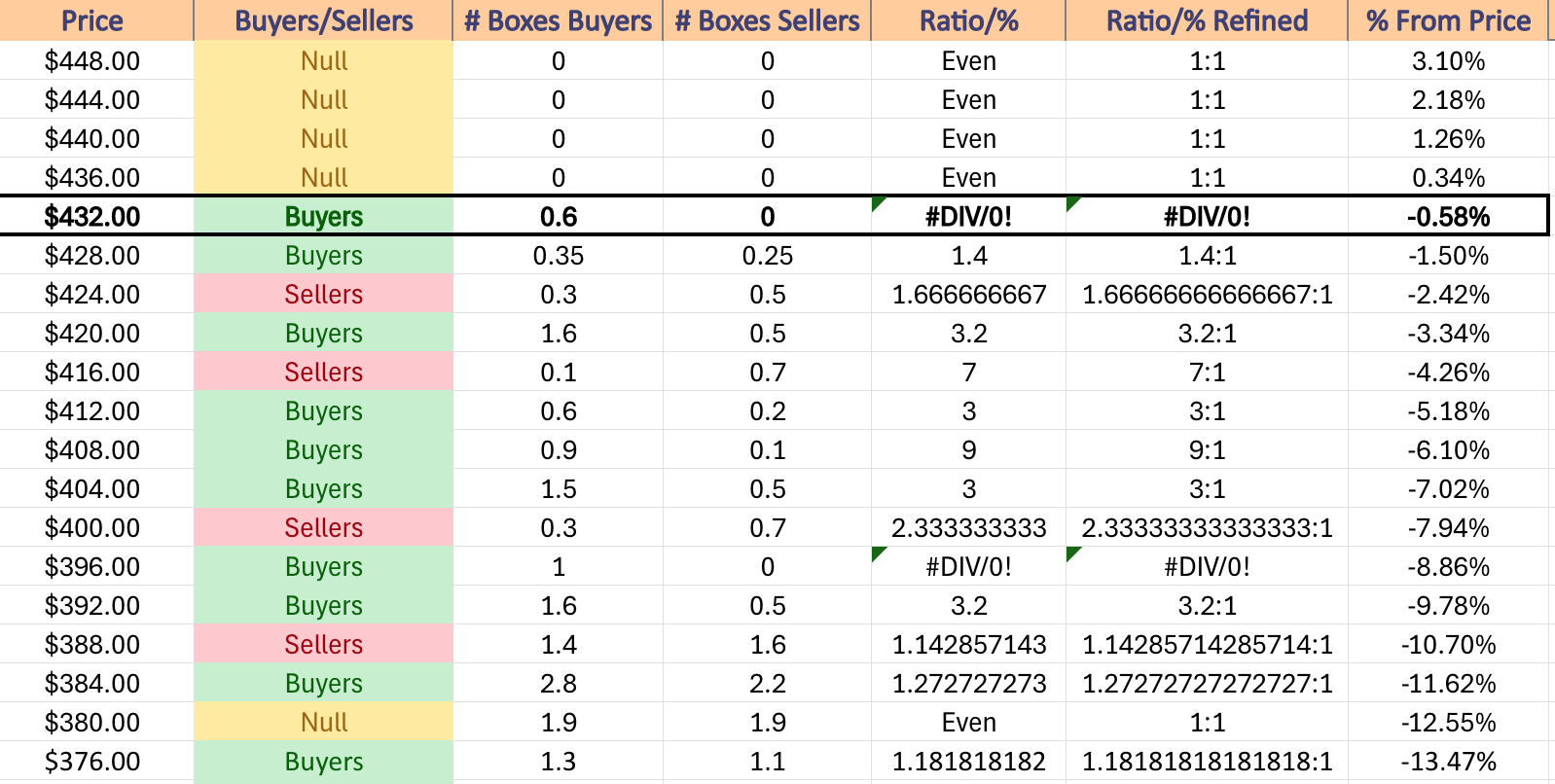Click the -13.47% cell
Screen dimensions: 1555x784
1449,761
